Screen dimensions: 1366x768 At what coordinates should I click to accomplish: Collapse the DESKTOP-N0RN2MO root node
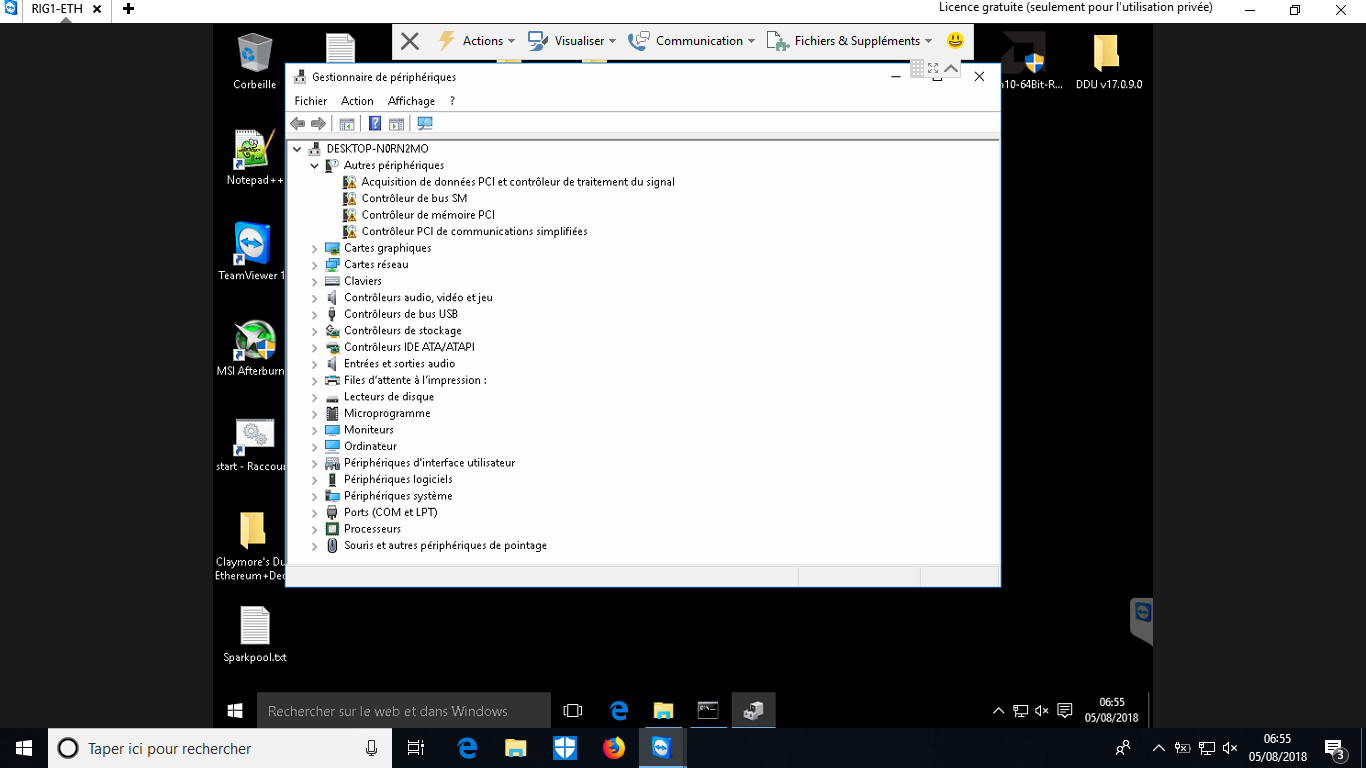tap(297, 149)
